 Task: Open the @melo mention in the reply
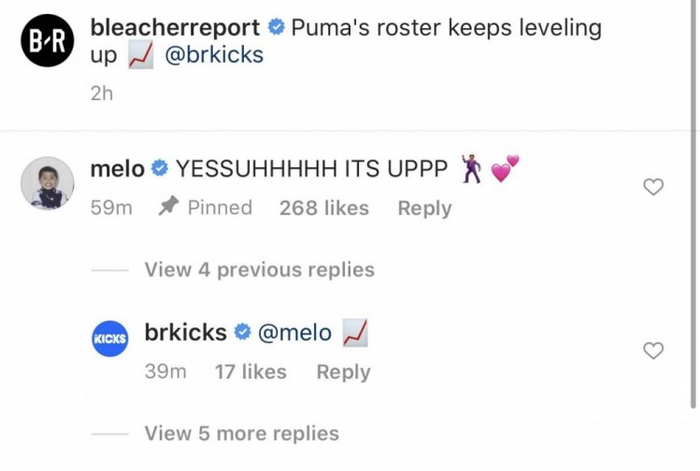coord(295,333)
